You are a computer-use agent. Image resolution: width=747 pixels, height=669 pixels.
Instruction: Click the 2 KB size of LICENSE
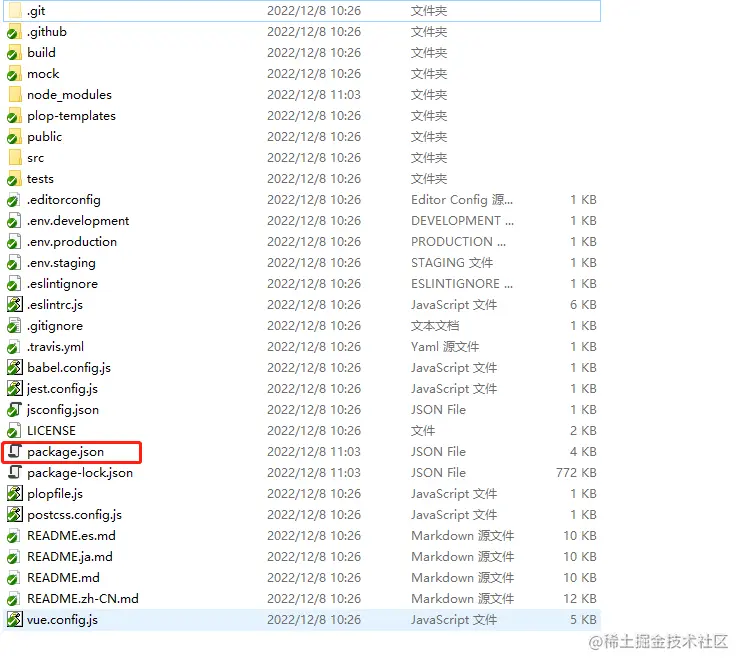[x=583, y=430]
